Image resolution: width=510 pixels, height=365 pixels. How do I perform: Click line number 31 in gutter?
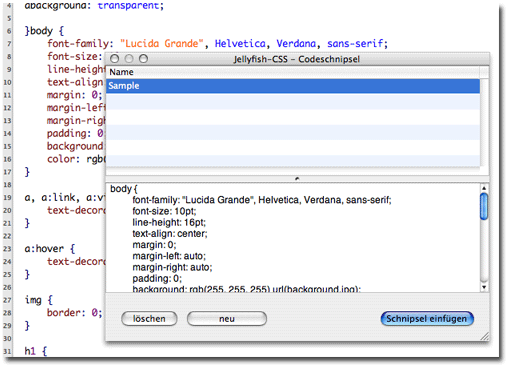7,351
